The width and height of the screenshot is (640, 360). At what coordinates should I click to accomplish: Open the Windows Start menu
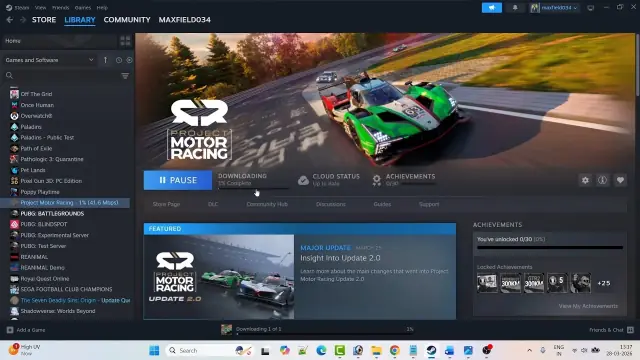coord(154,350)
